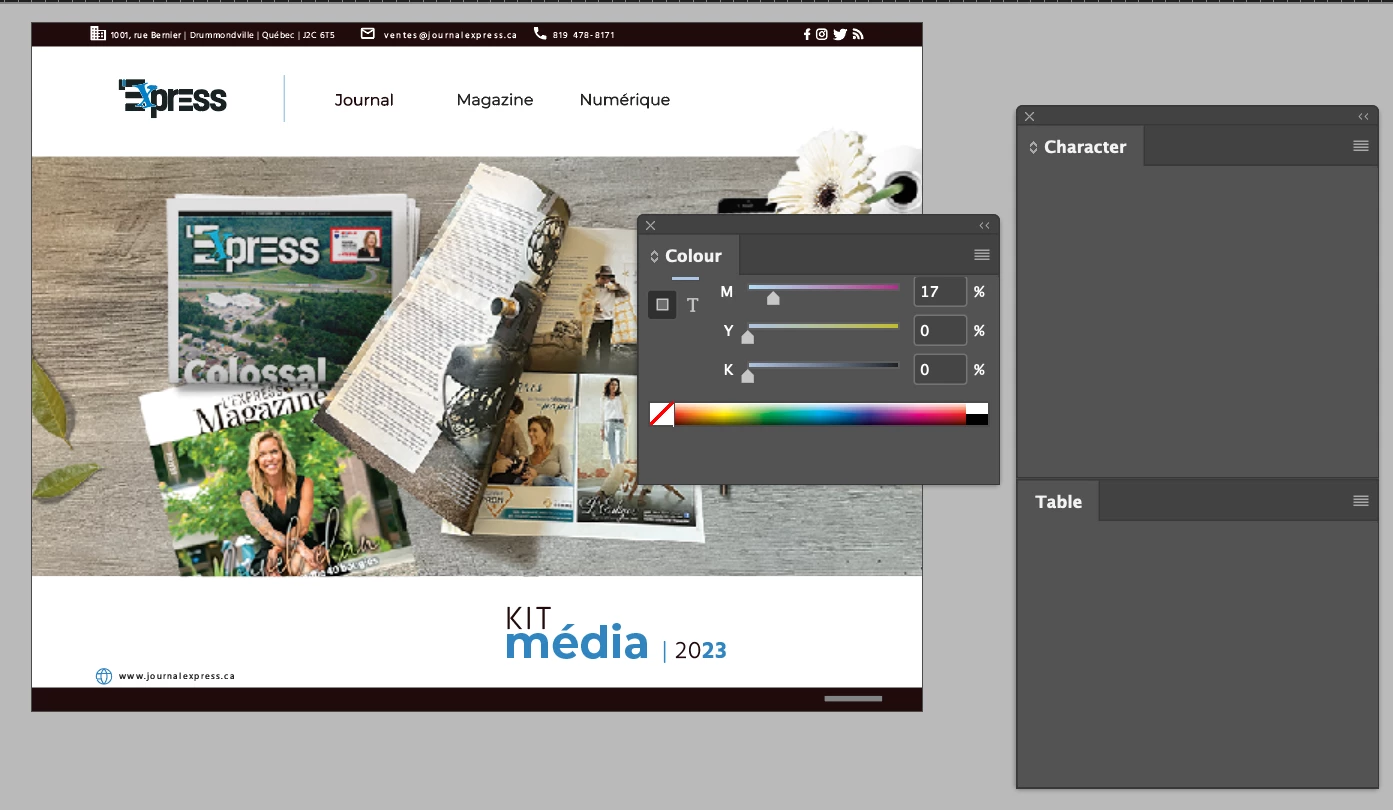
Task: Close the Character panel group
Action: click(x=1029, y=117)
